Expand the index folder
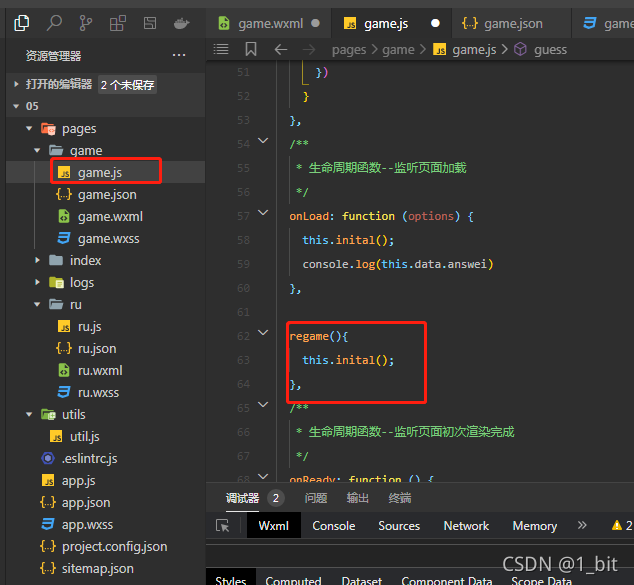634x585 pixels. 37,260
